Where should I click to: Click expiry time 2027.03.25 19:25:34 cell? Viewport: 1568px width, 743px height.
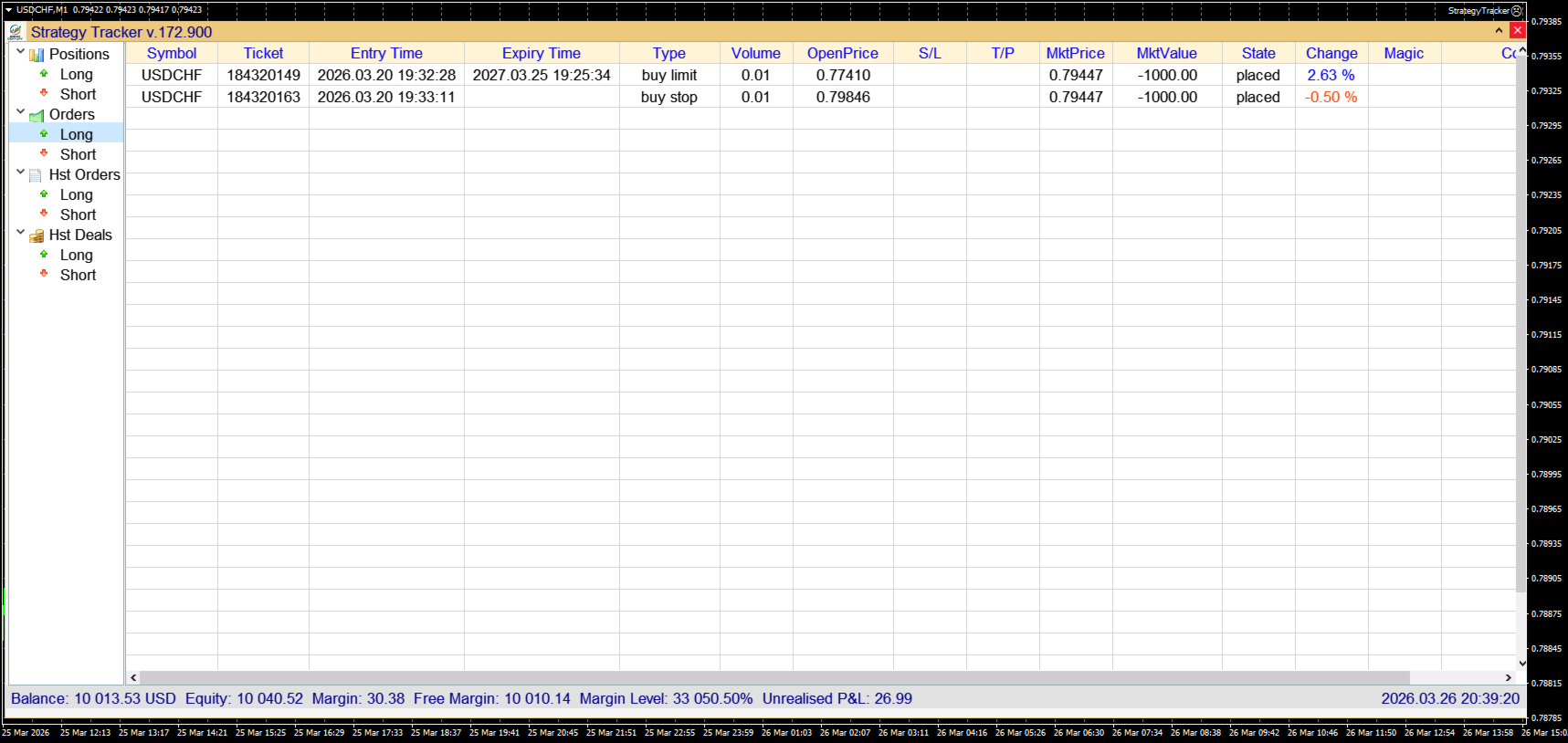[542, 75]
